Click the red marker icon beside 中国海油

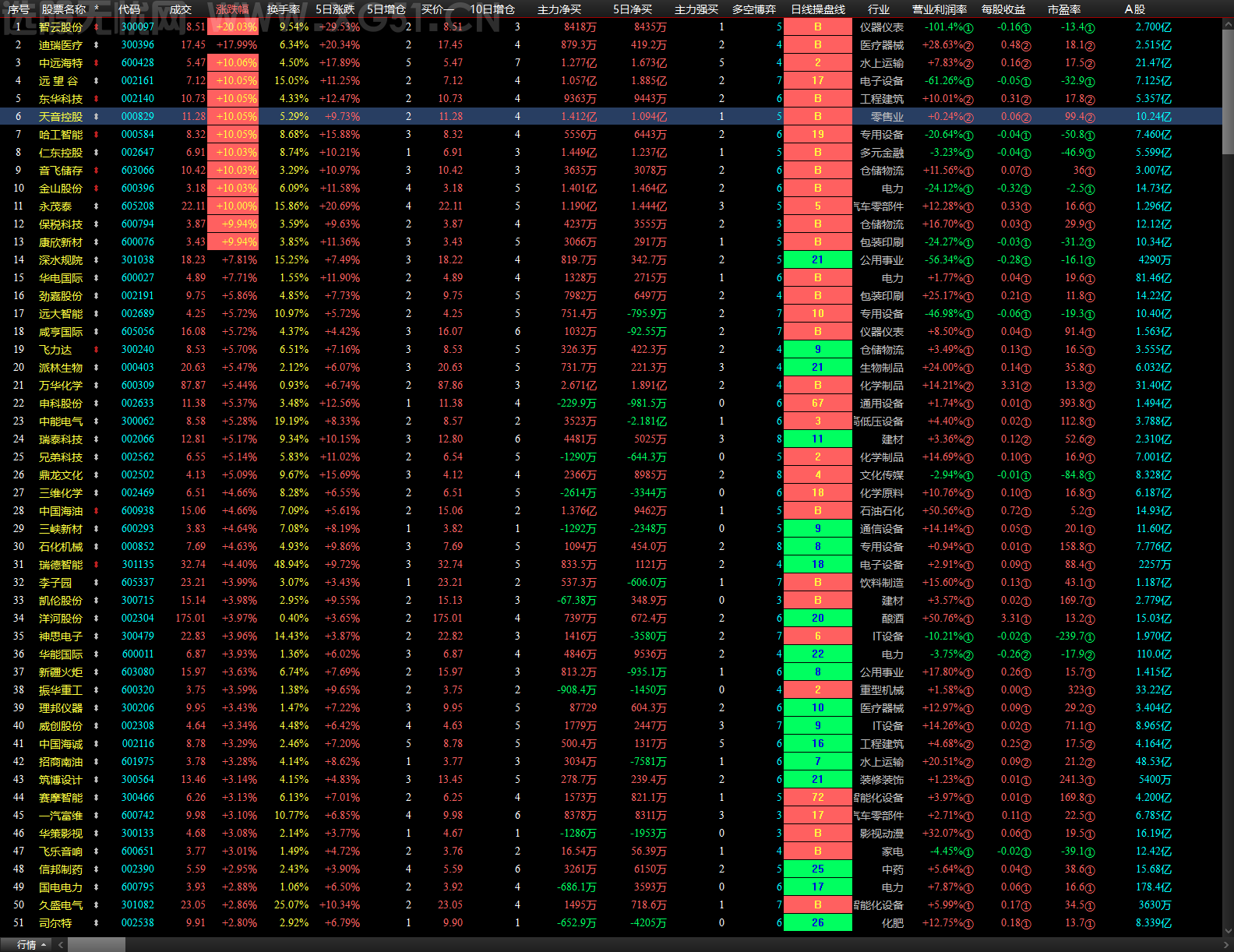[x=96, y=511]
